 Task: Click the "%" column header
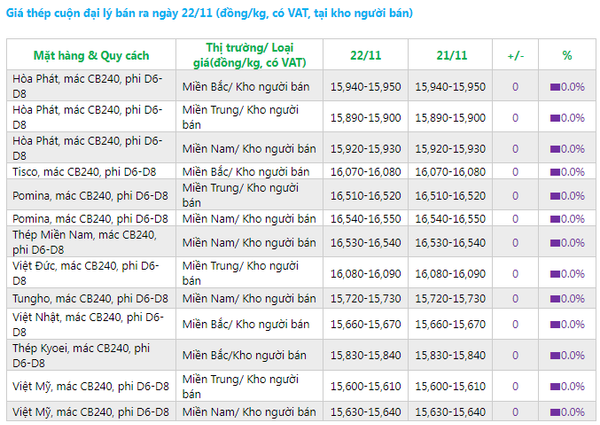click(567, 55)
